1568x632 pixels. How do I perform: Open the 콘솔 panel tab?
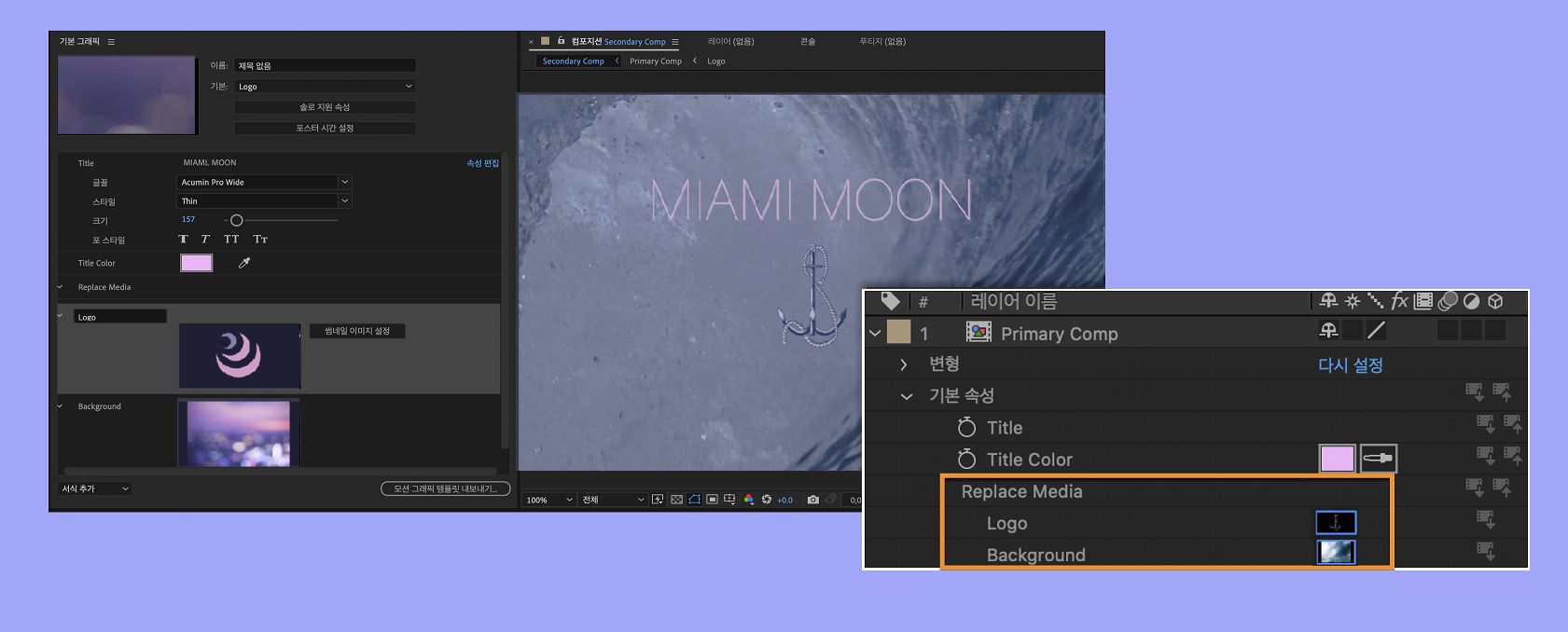[808, 42]
